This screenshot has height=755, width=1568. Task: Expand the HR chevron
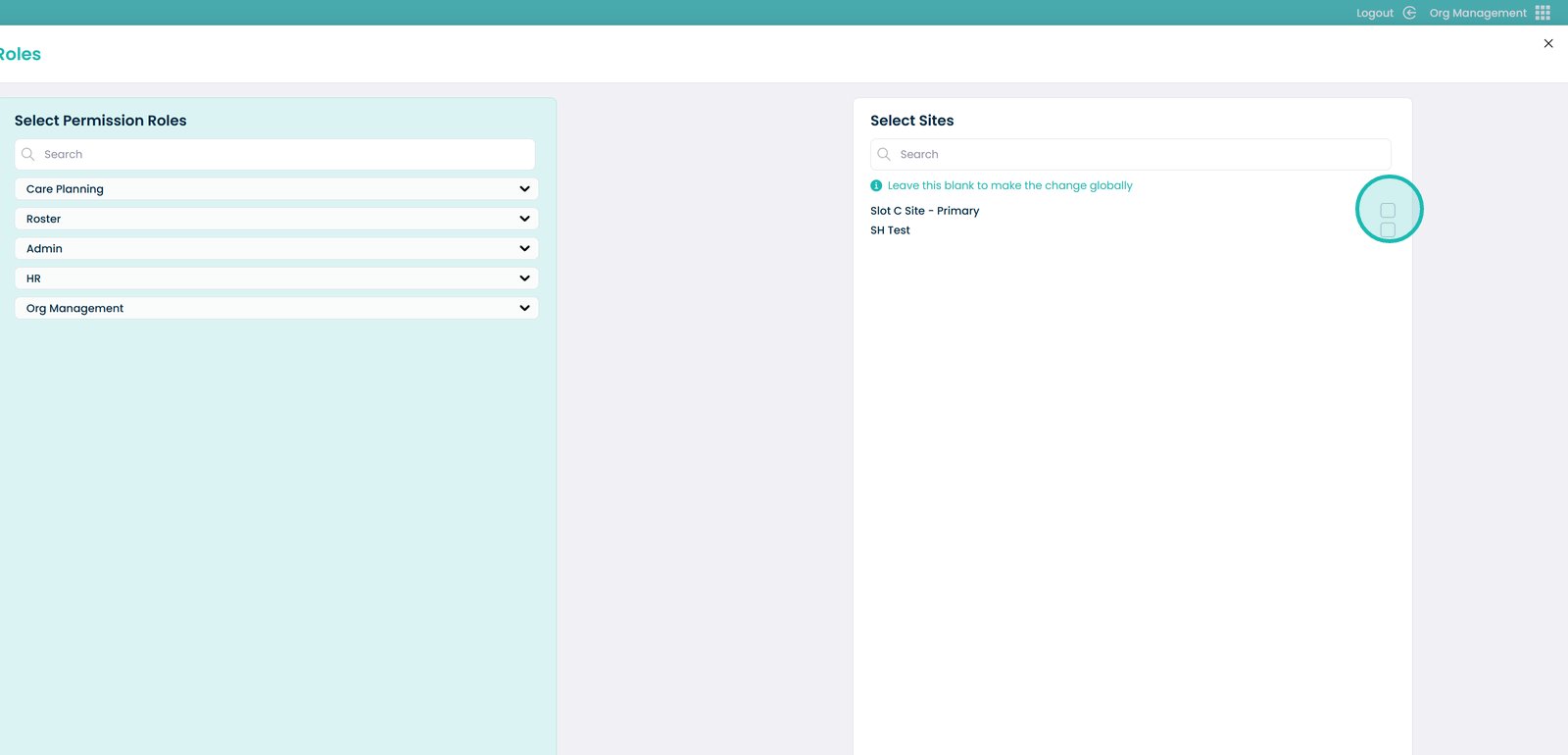point(524,278)
